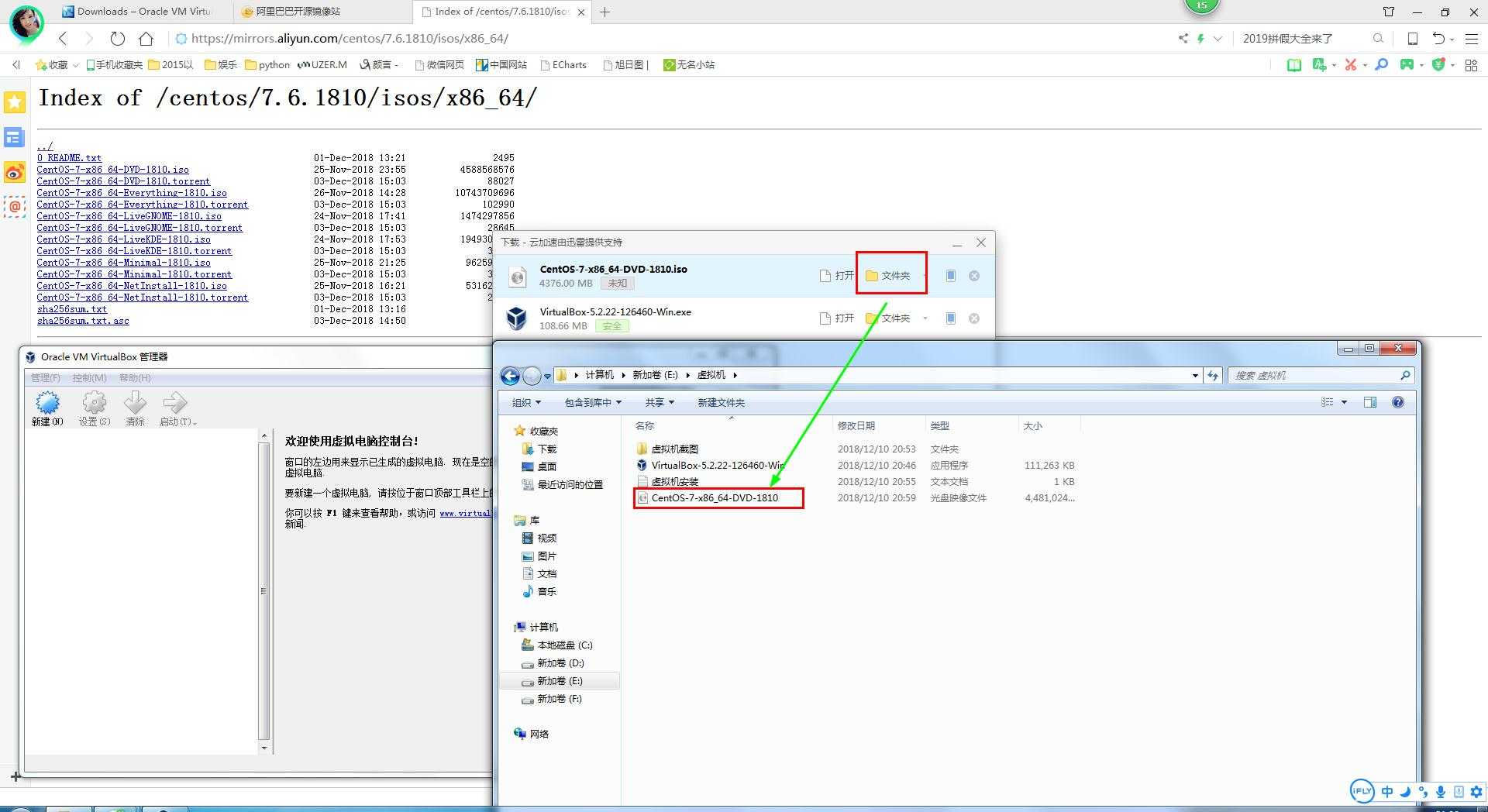Open Explorer 共享 dropdown menu
The image size is (1488, 812).
click(x=660, y=402)
